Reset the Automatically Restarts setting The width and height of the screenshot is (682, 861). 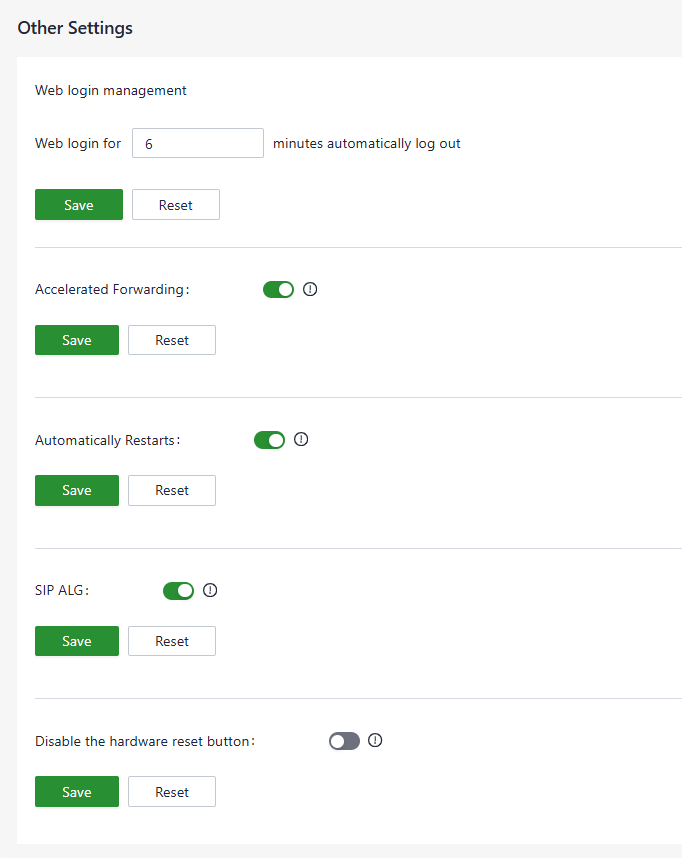pos(172,490)
